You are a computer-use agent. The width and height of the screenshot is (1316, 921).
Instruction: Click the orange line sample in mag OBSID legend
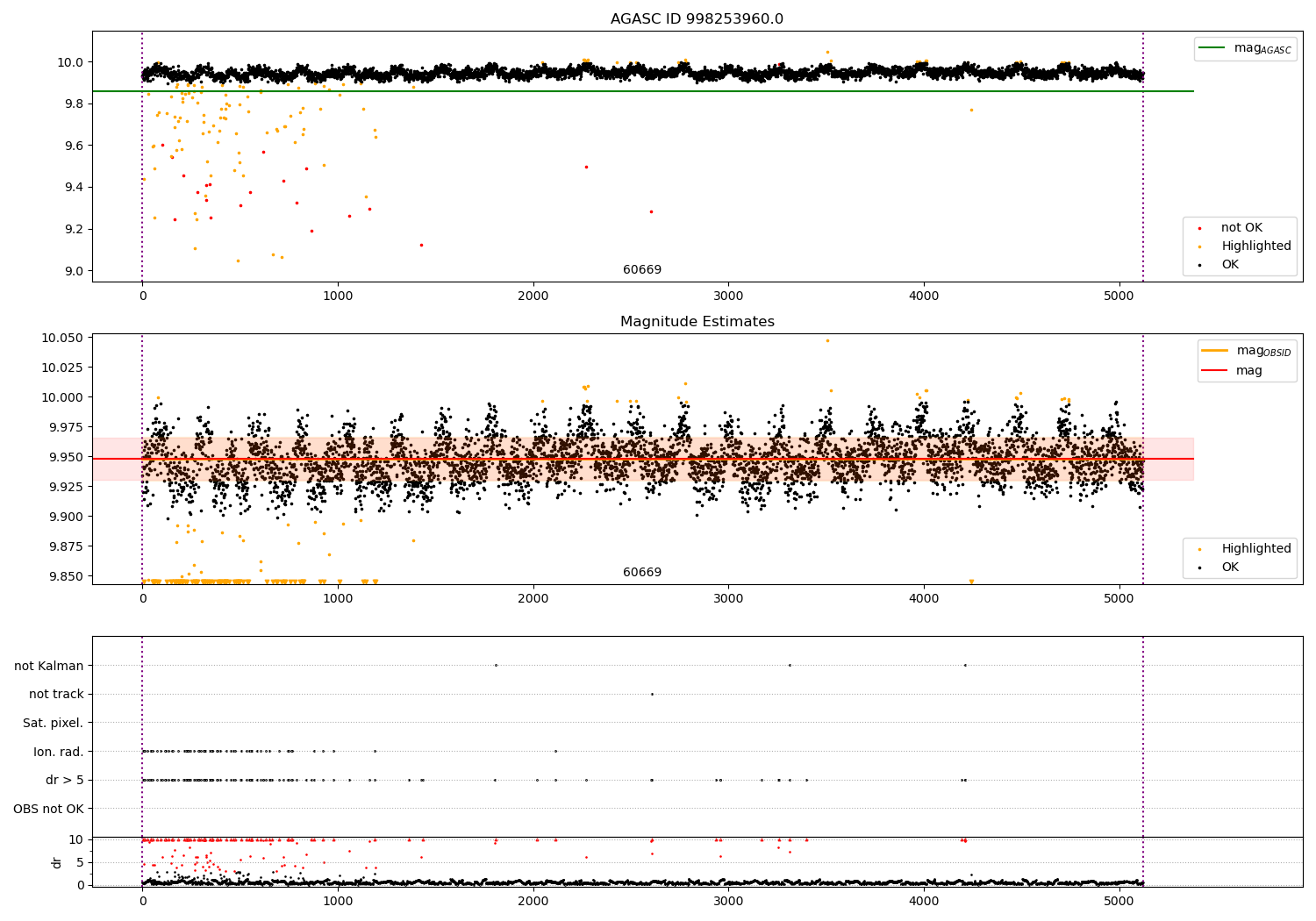click(x=1215, y=351)
